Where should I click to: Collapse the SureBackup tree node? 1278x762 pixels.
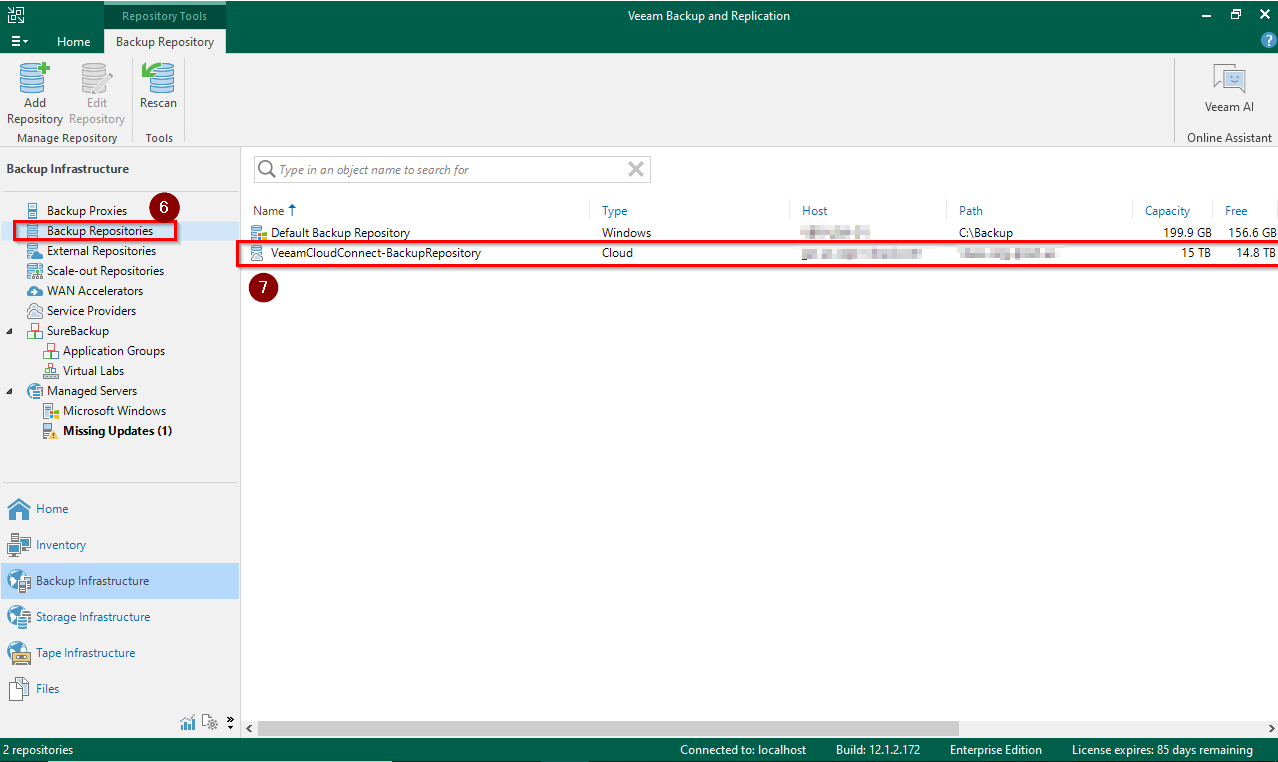(x=10, y=331)
